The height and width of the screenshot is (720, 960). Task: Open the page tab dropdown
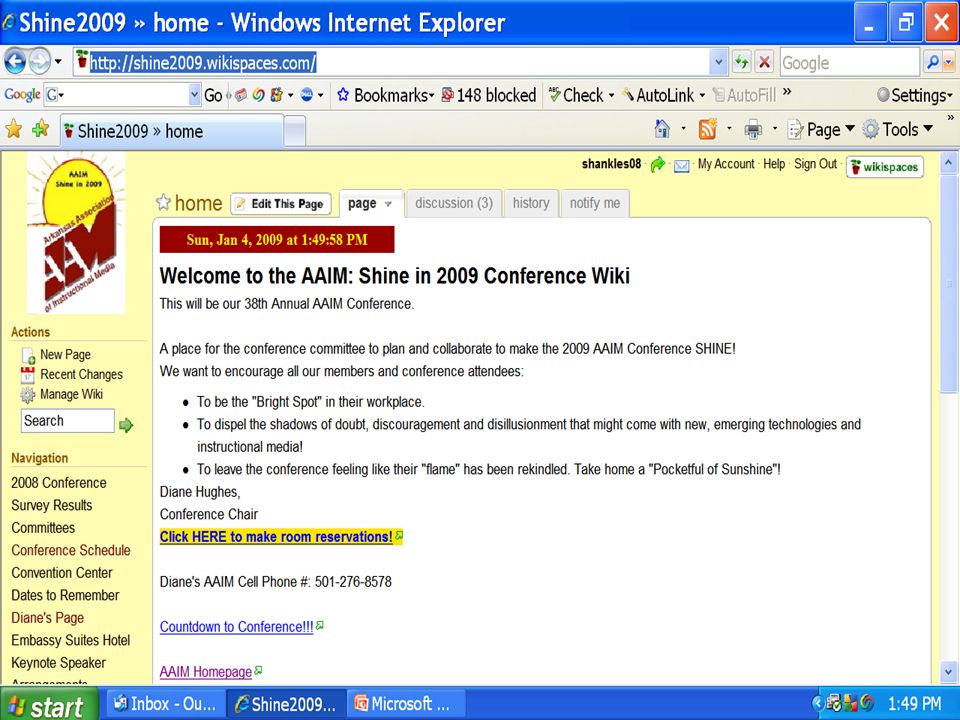(x=388, y=204)
